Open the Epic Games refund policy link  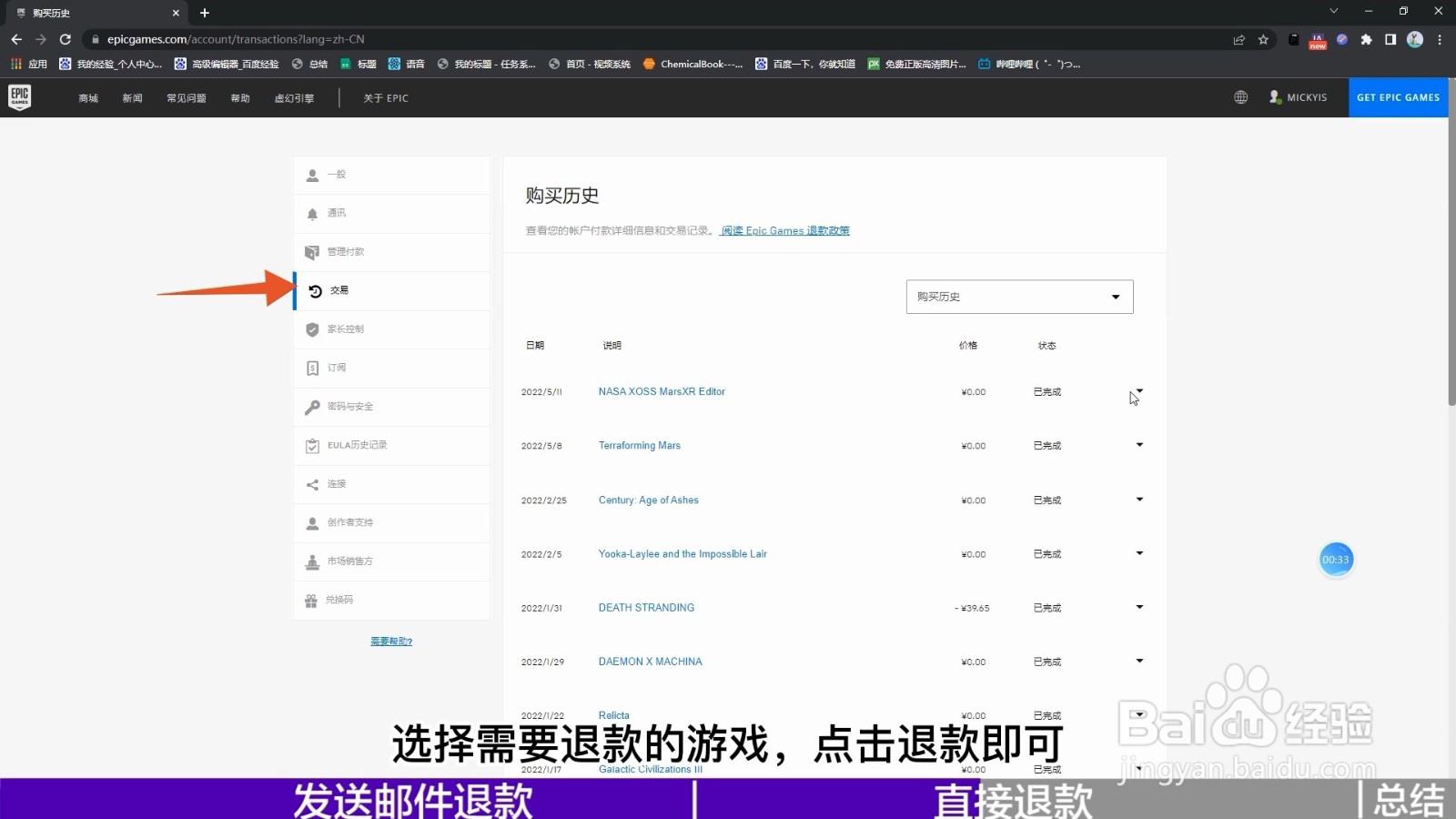coord(785,231)
